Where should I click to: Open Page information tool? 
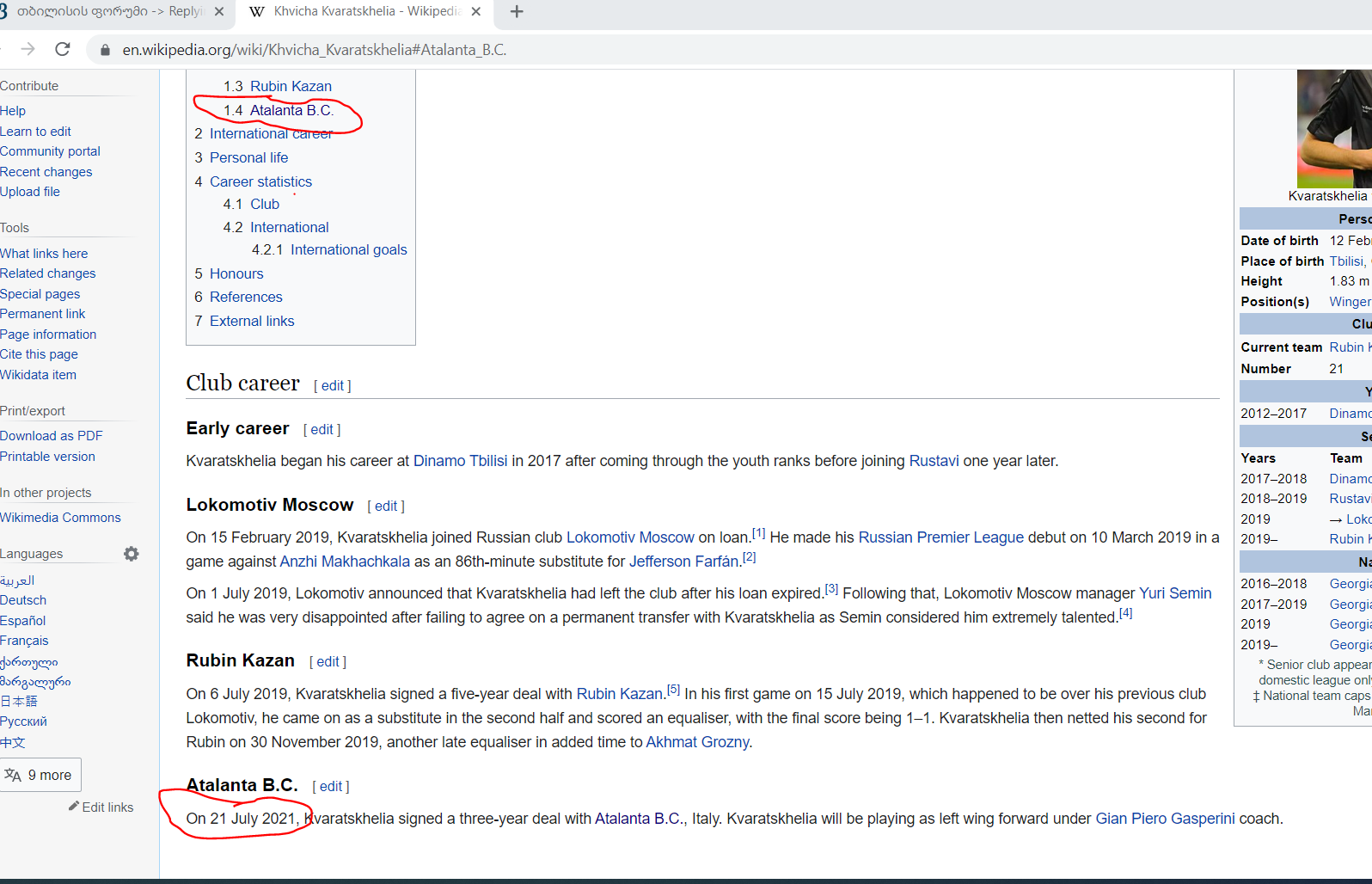tap(48, 335)
